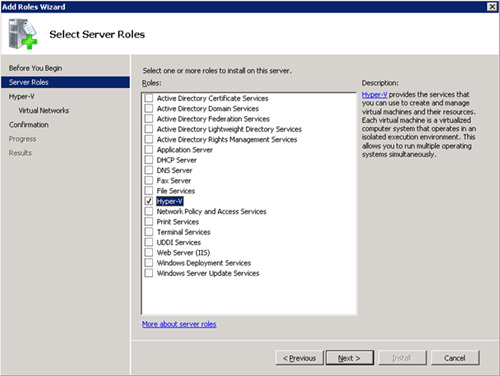
Task: Cancel the Add Roles Wizard
Action: [455, 358]
